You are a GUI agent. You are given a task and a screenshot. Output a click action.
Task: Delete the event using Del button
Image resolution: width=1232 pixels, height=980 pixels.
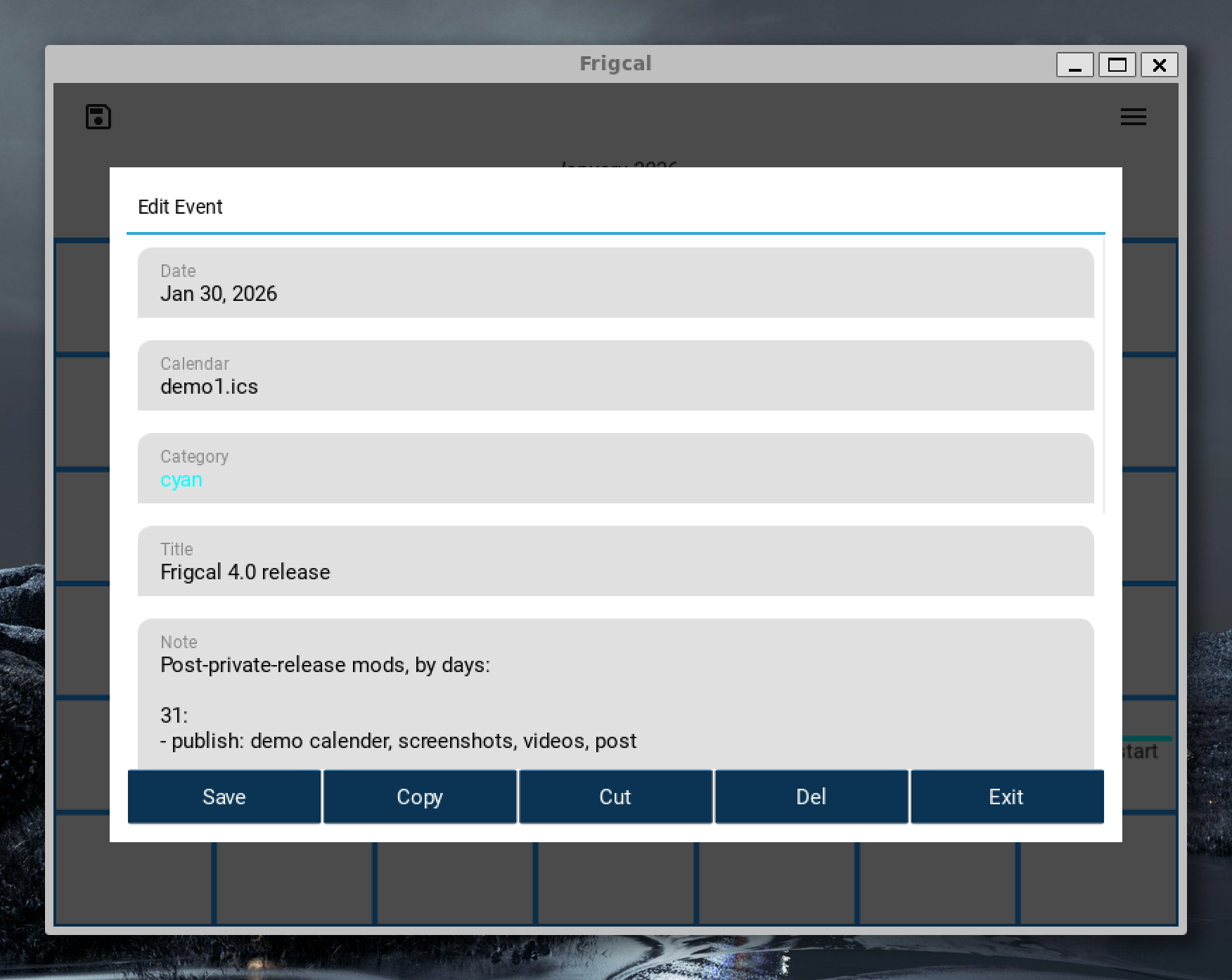click(x=811, y=797)
